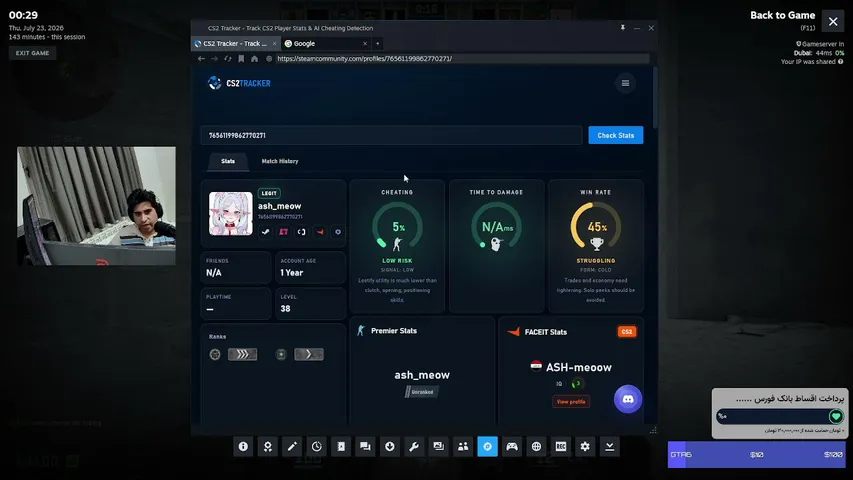Click Back to Game
Image resolution: width=853 pixels, height=480 pixels.
coord(782,15)
